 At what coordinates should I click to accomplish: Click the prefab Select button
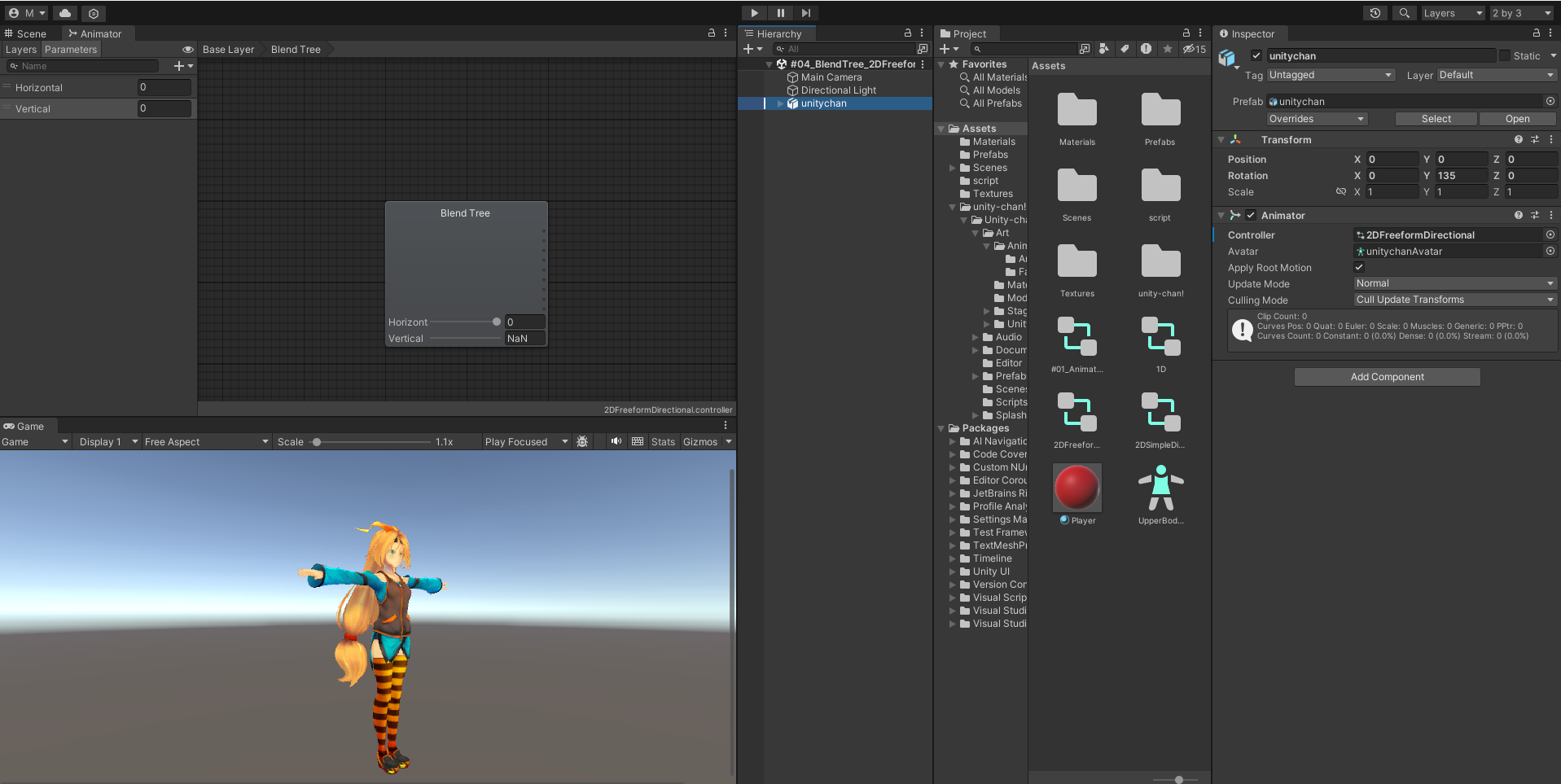pyautogui.click(x=1436, y=119)
